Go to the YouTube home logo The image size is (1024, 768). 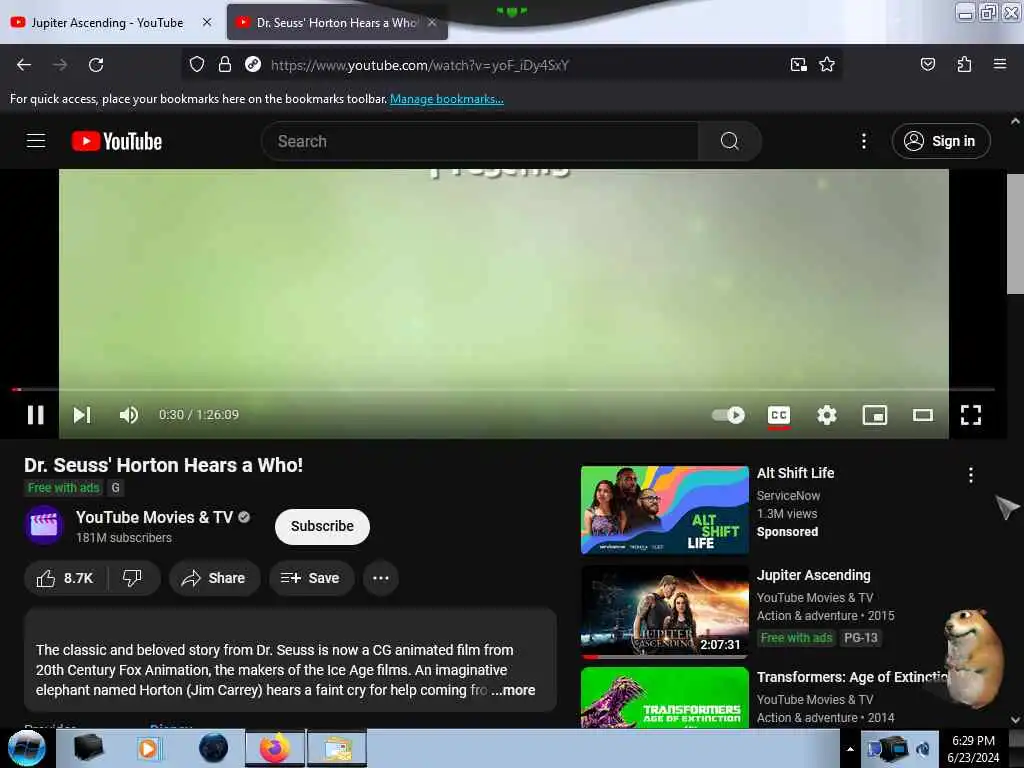click(117, 141)
